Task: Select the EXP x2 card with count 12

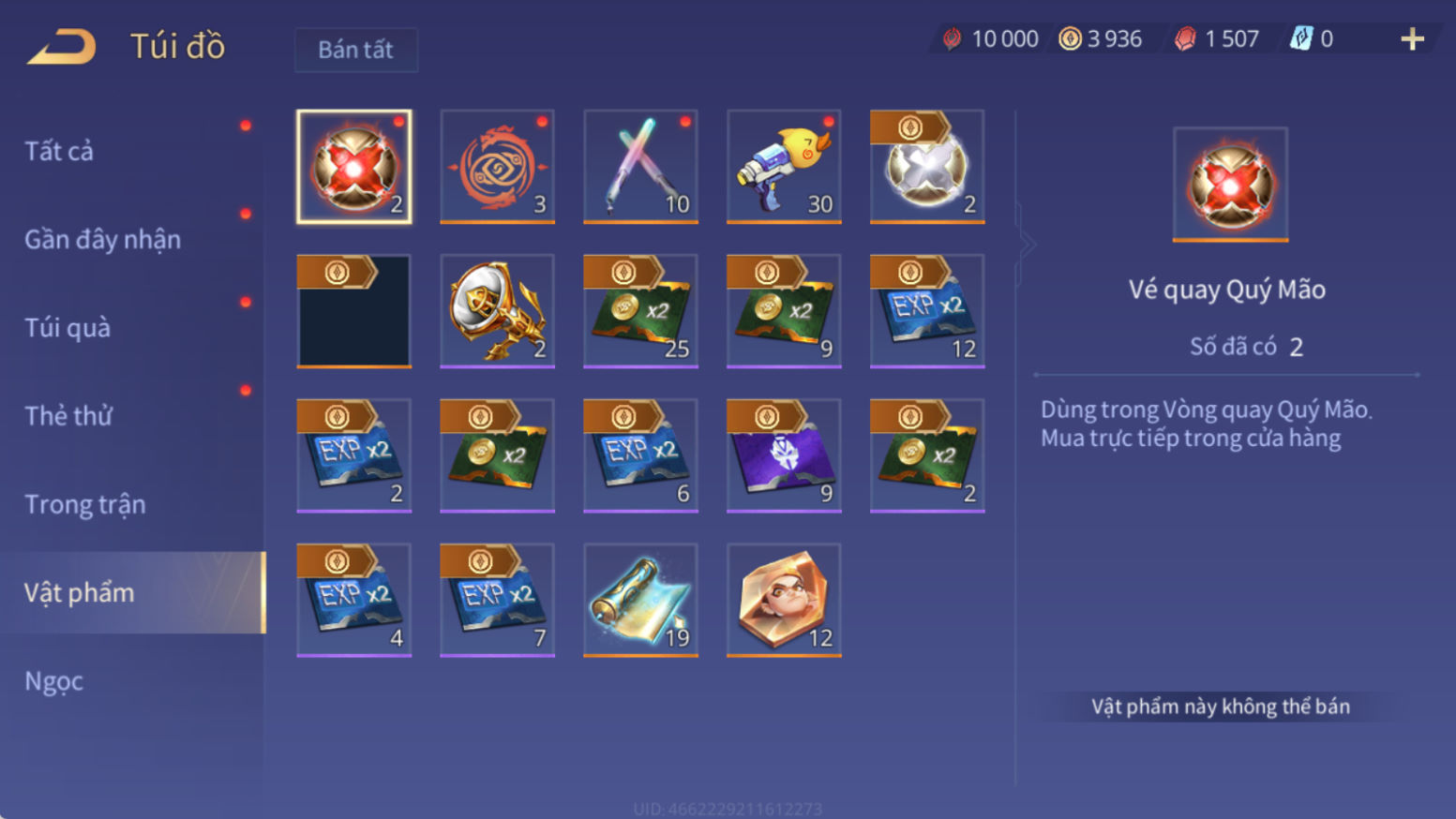Action: [x=927, y=311]
